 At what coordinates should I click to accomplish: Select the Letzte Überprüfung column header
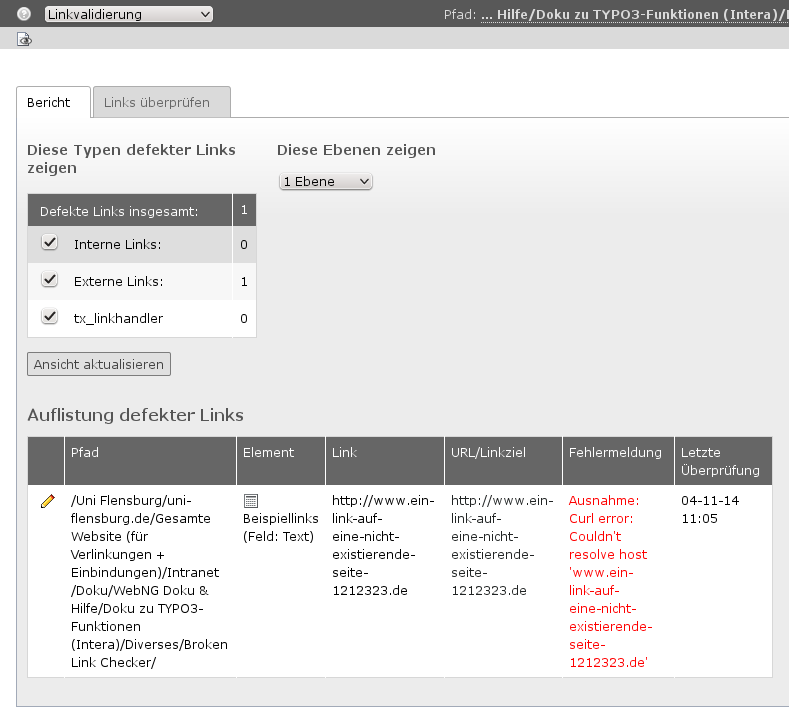tap(720, 461)
